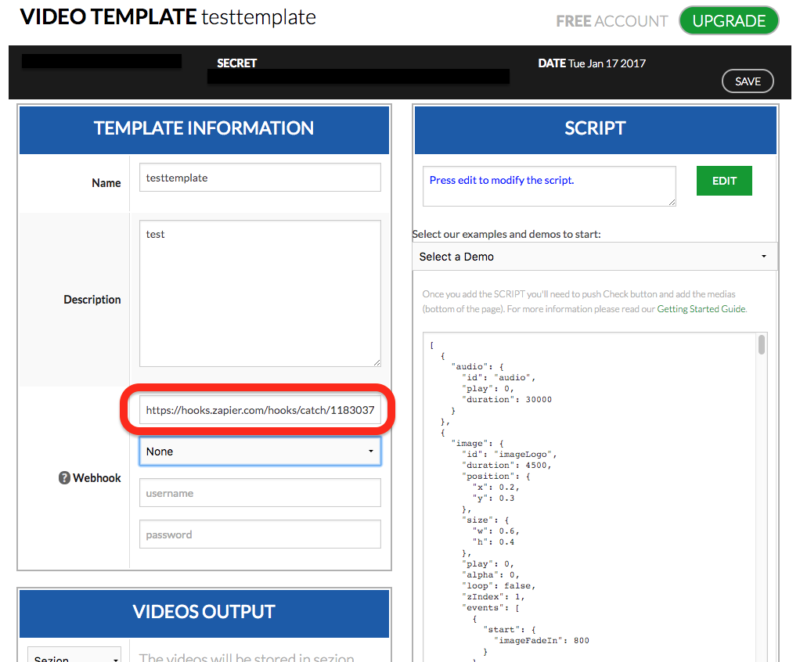The height and width of the screenshot is (662, 800).
Task: Select the Zapier webhook URL field
Action: pos(260,410)
